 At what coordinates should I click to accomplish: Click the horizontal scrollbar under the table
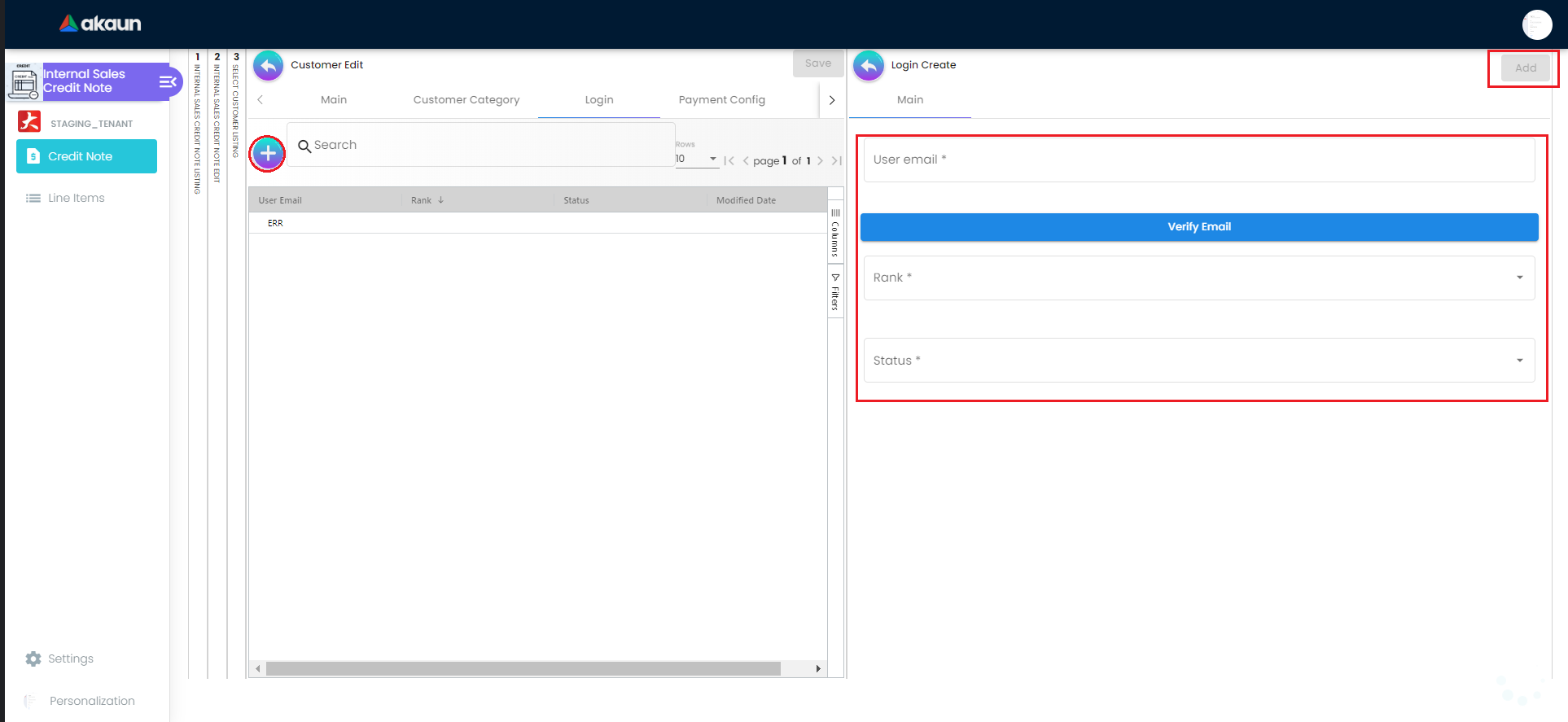click(x=523, y=668)
